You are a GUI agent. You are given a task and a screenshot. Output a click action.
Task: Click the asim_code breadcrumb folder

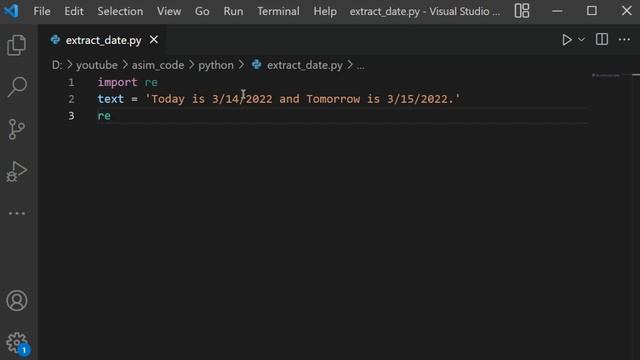click(x=158, y=65)
